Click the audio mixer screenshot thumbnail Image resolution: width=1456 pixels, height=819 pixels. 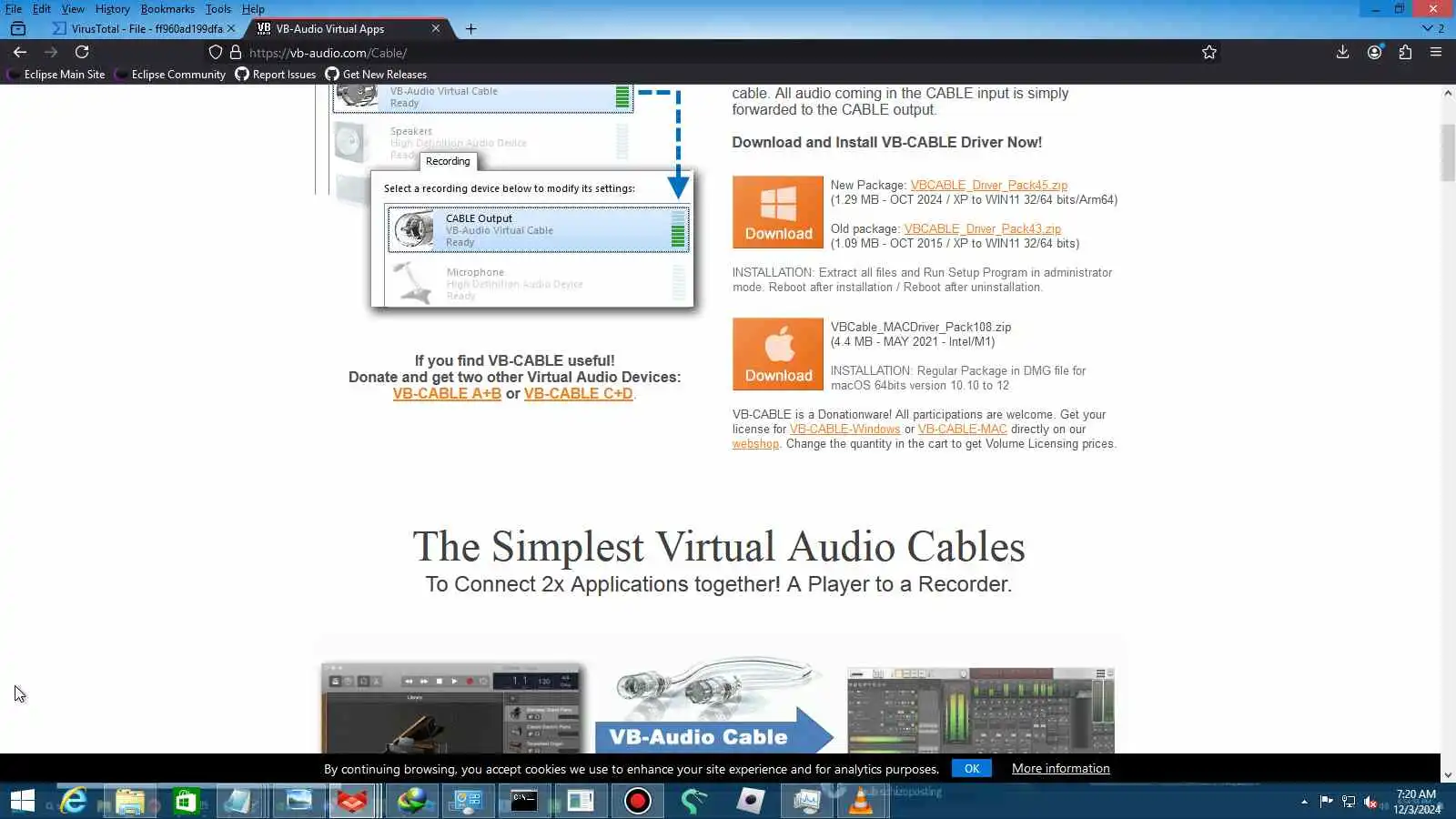click(981, 711)
